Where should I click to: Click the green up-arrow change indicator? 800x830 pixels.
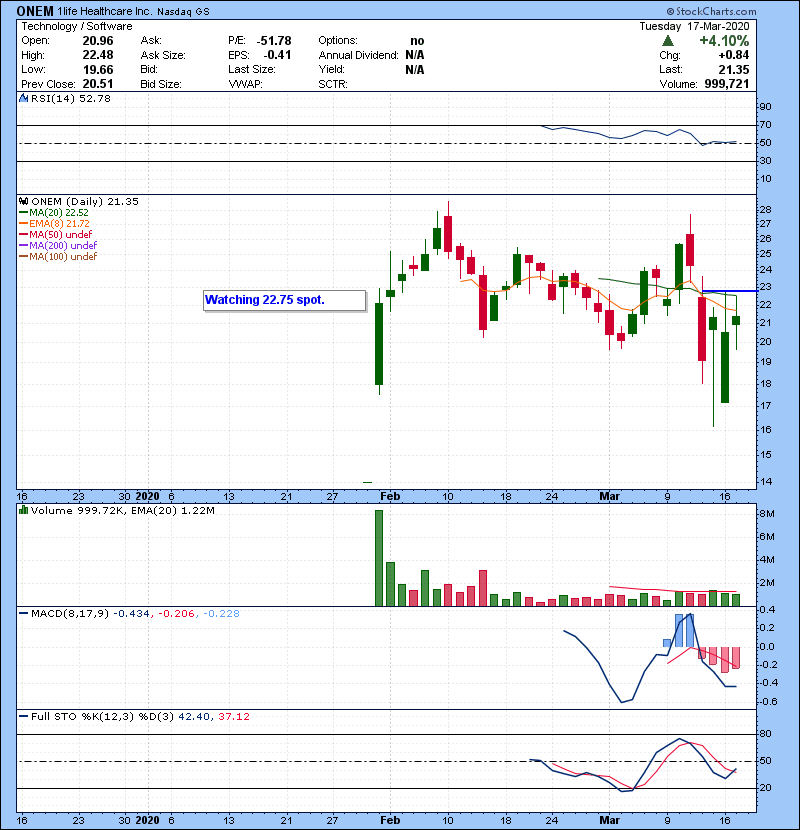(x=668, y=41)
